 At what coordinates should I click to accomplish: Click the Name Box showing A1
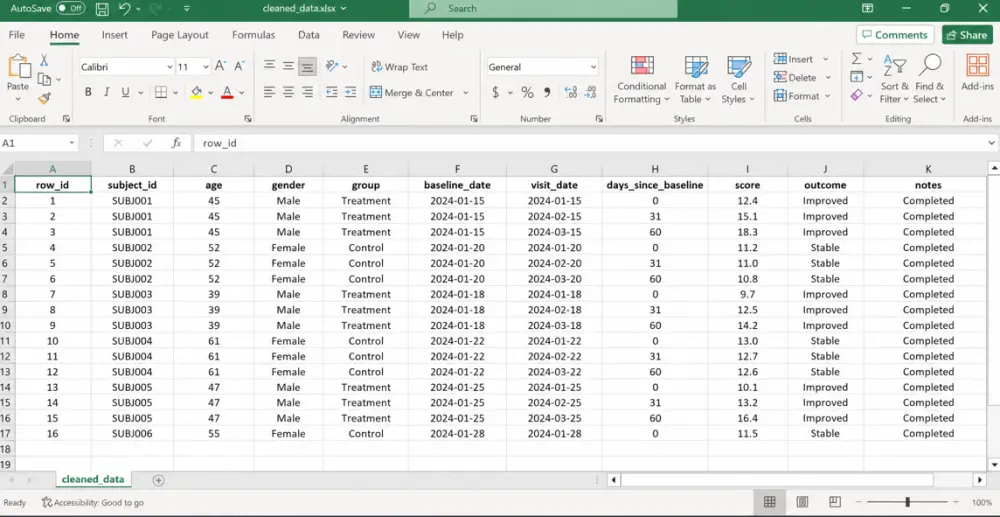pyautogui.click(x=38, y=143)
